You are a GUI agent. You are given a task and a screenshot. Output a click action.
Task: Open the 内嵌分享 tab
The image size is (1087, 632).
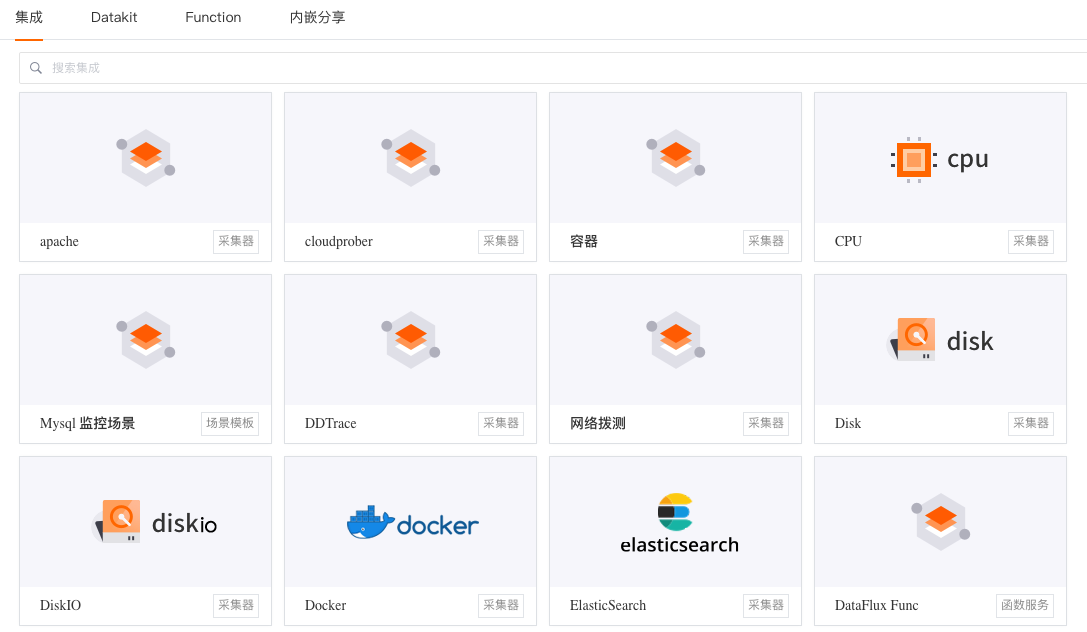click(x=317, y=17)
